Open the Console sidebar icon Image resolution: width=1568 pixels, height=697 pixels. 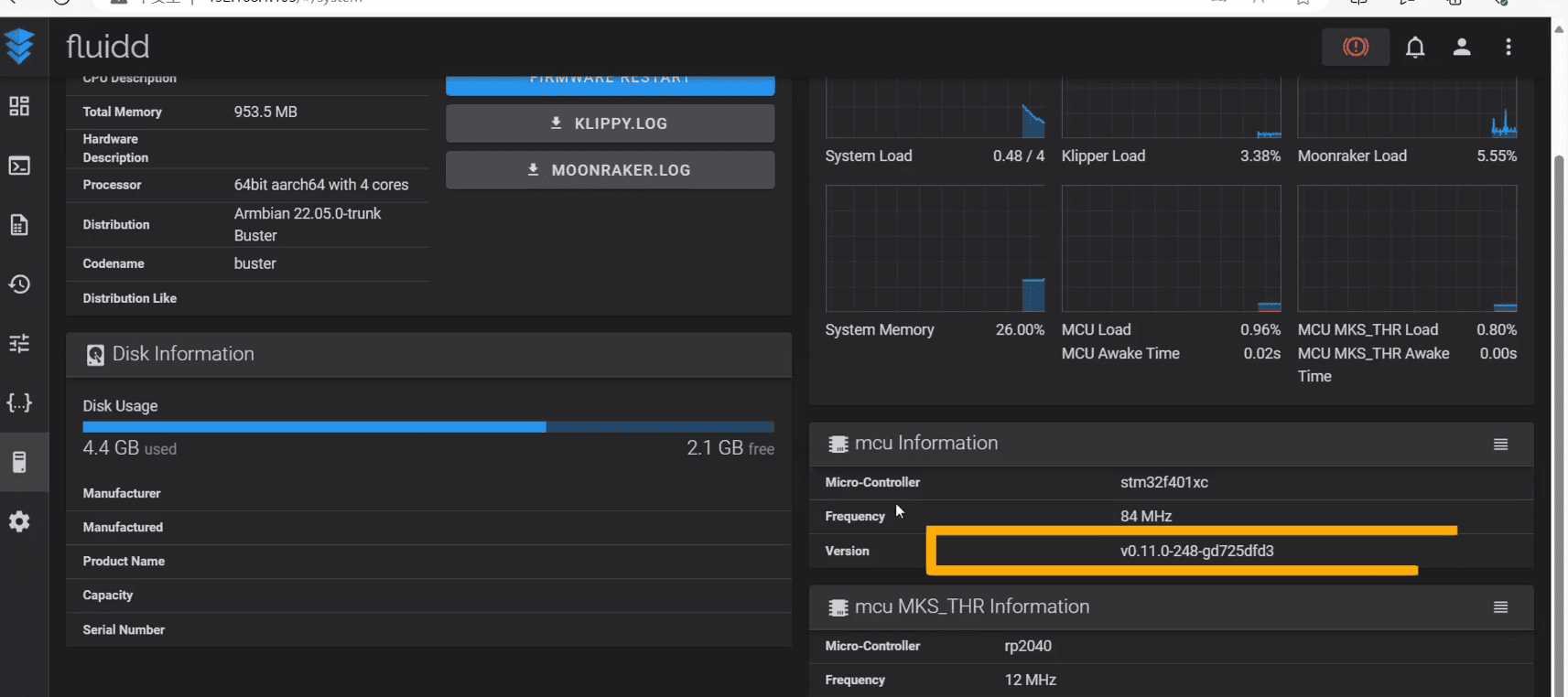(19, 166)
